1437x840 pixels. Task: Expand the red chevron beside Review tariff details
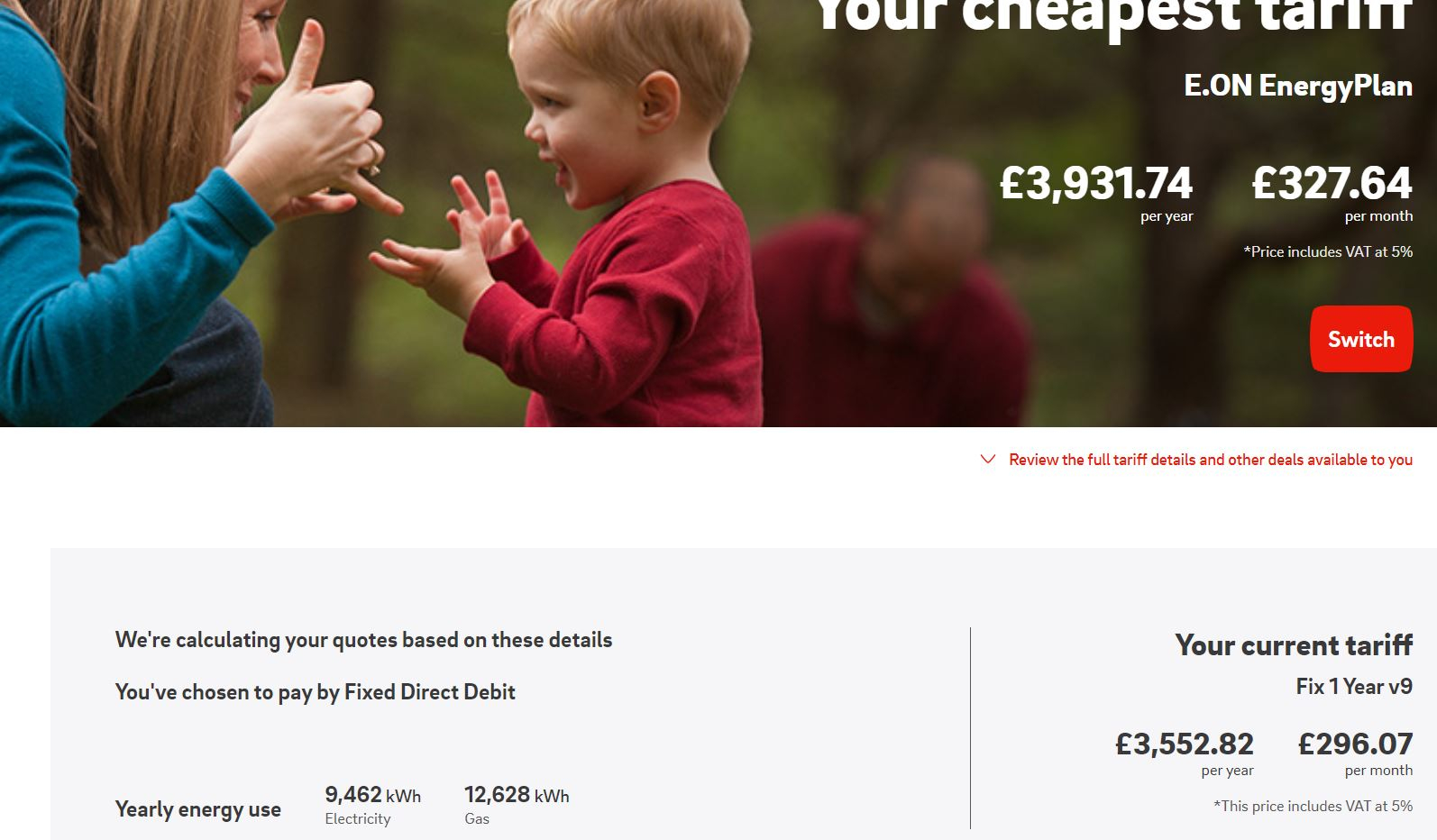click(x=988, y=459)
